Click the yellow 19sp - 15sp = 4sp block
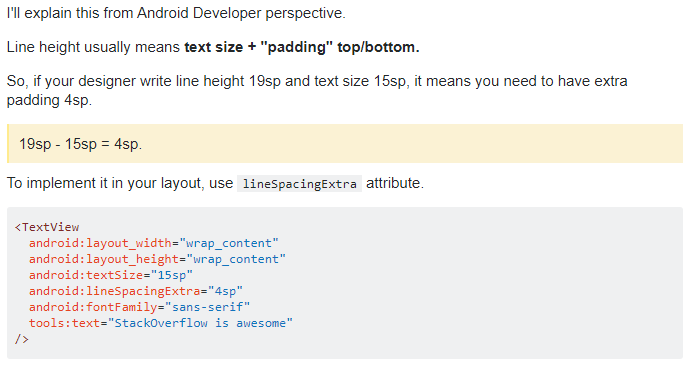The height and width of the screenshot is (371, 692). click(345, 144)
